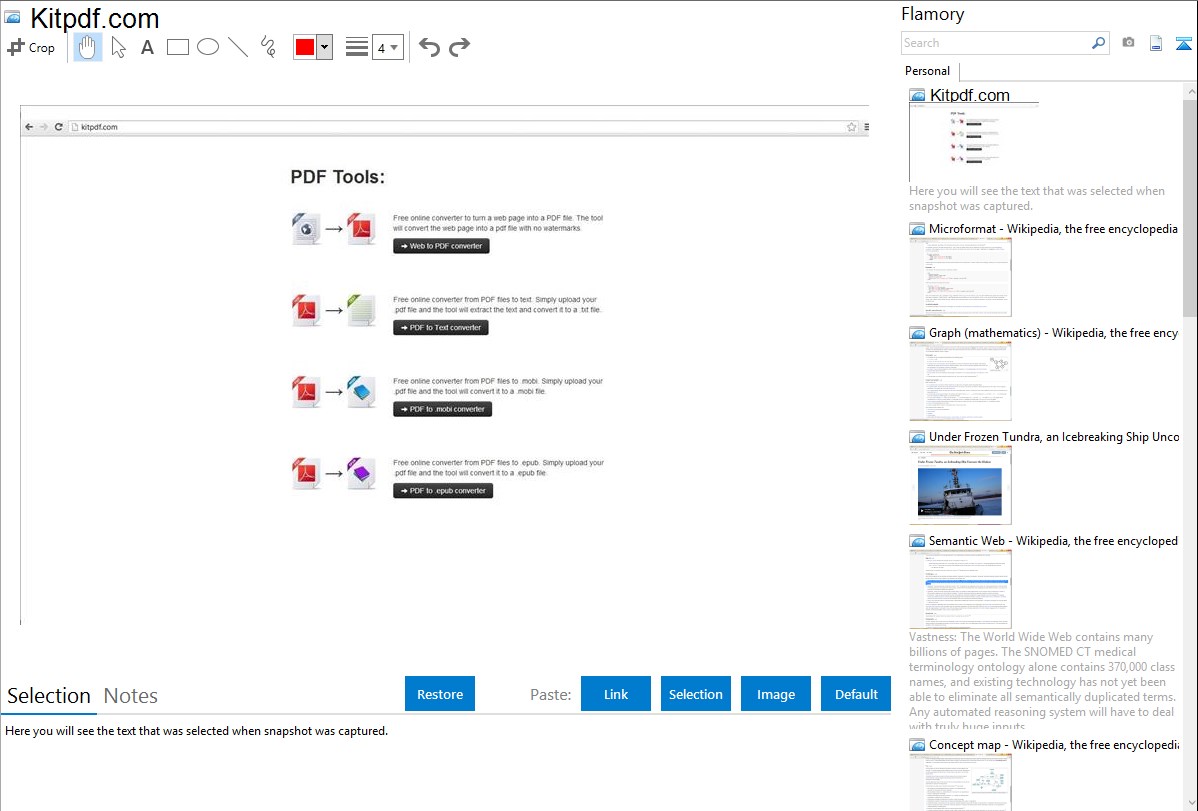Click the browser forward arrow in snapshot
This screenshot has height=811, width=1198.
pos(44,127)
